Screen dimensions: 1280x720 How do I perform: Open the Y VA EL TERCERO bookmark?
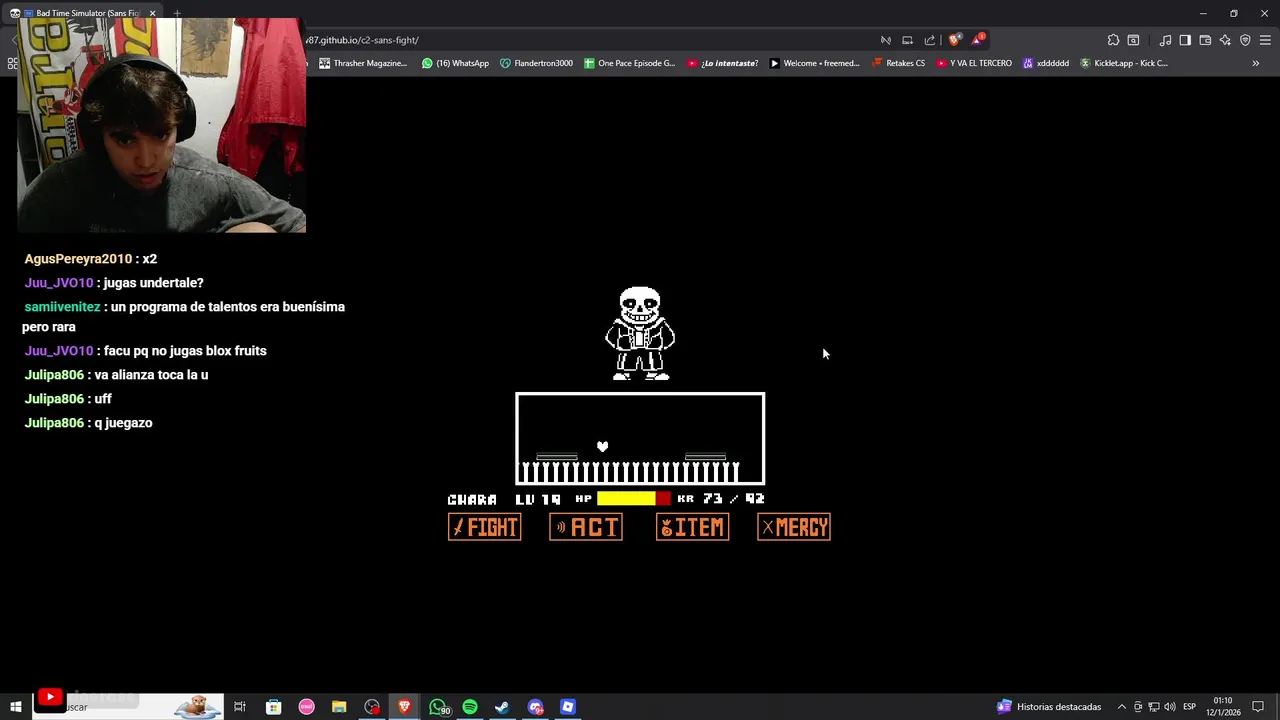pos(975,63)
